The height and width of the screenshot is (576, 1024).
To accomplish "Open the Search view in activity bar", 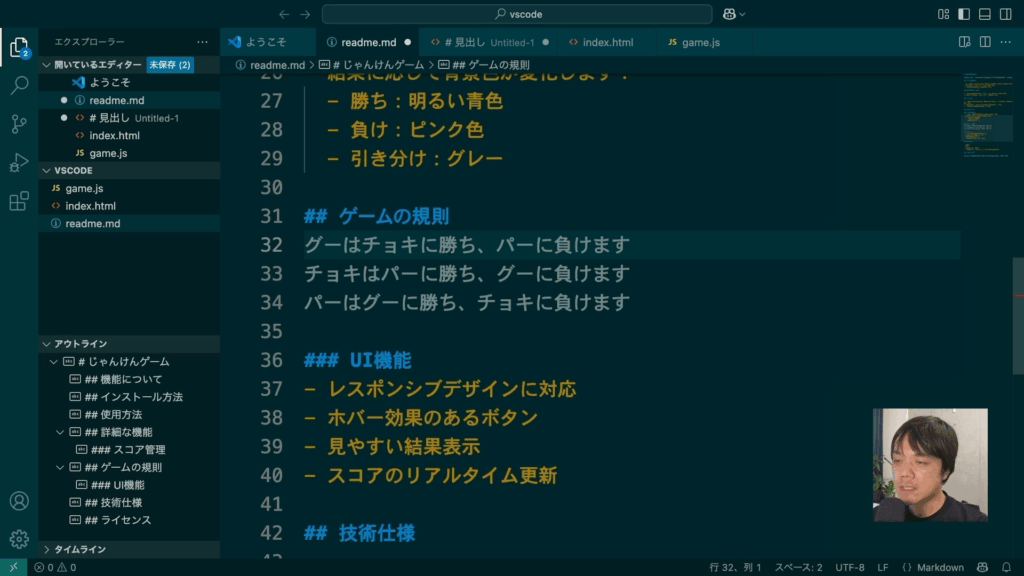I will click(19, 85).
